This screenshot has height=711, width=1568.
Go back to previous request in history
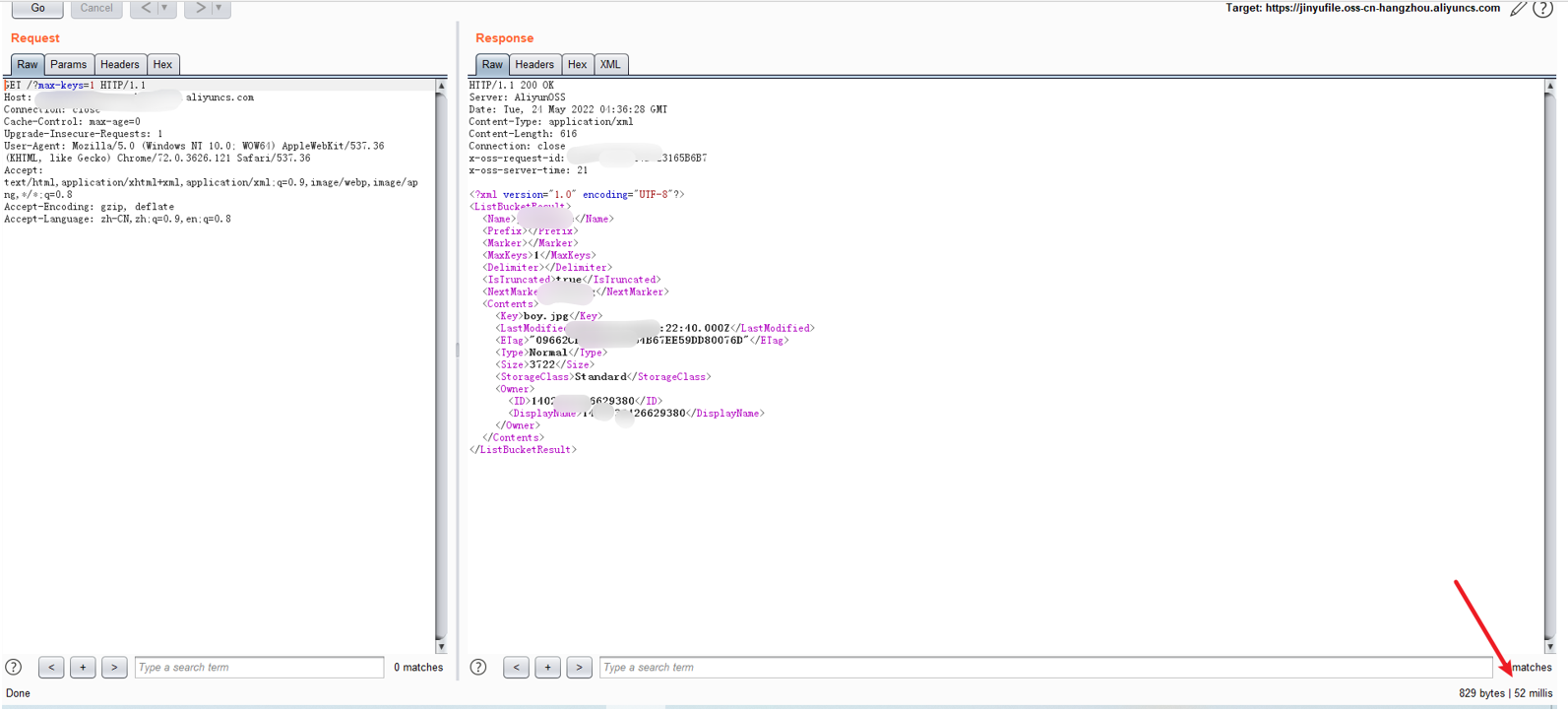(x=146, y=8)
